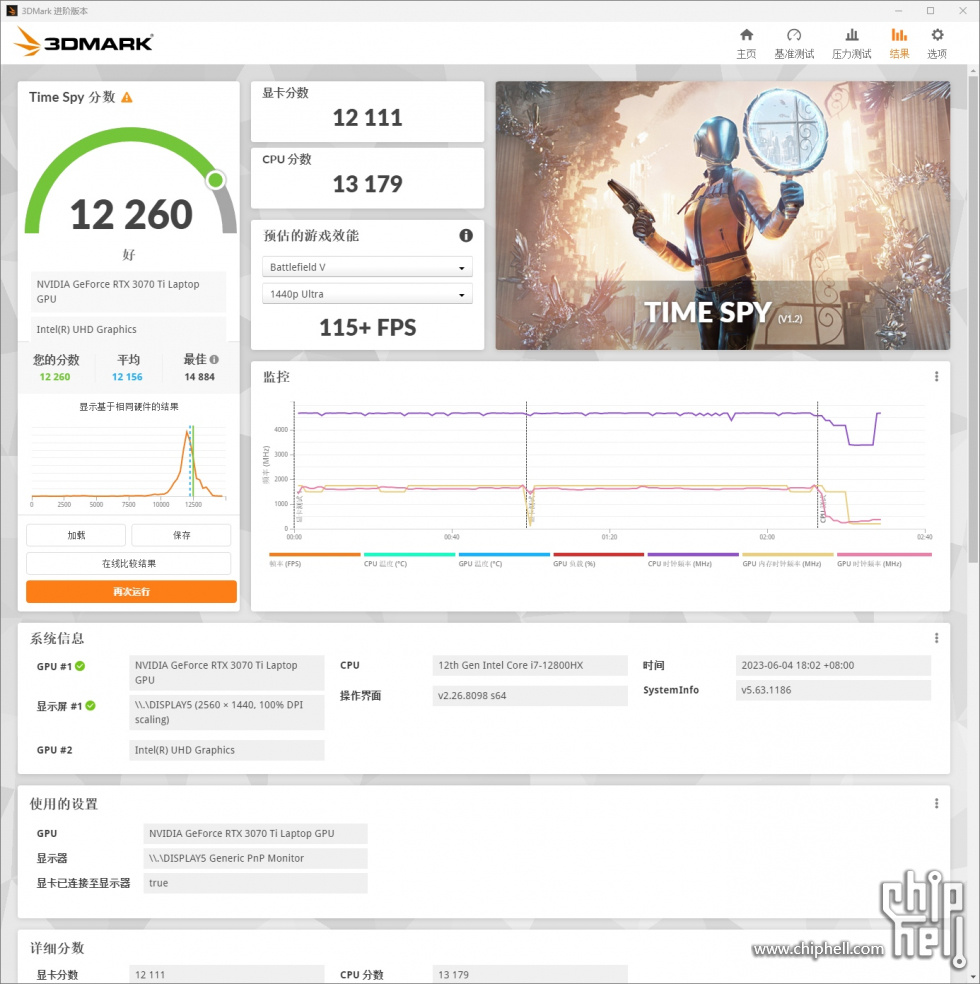The image size is (980, 984).
Task: Click the NVIDIA GeForce RTX 3070 Ti label under gauge
Action: click(x=128, y=292)
